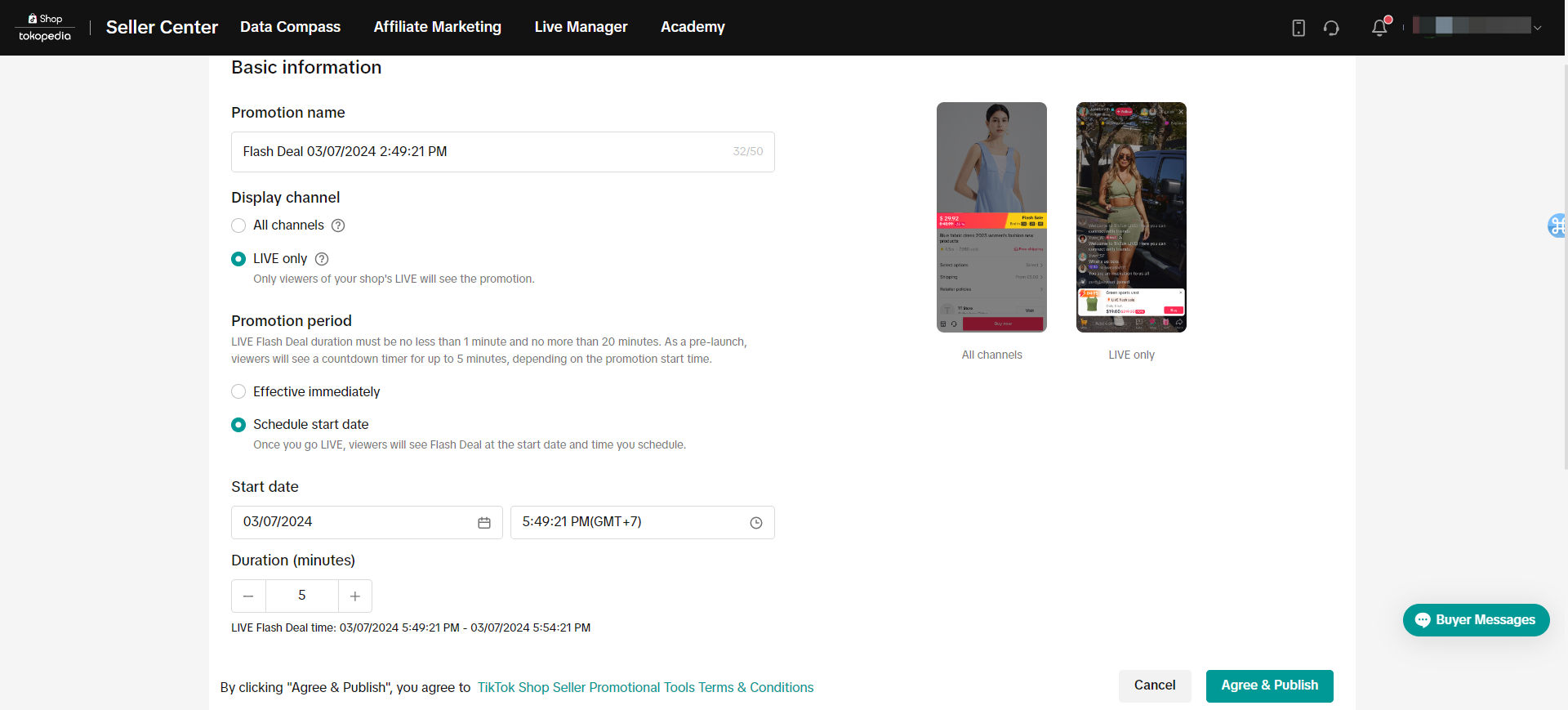Click the help icon beside LIVE only

[x=322, y=259]
